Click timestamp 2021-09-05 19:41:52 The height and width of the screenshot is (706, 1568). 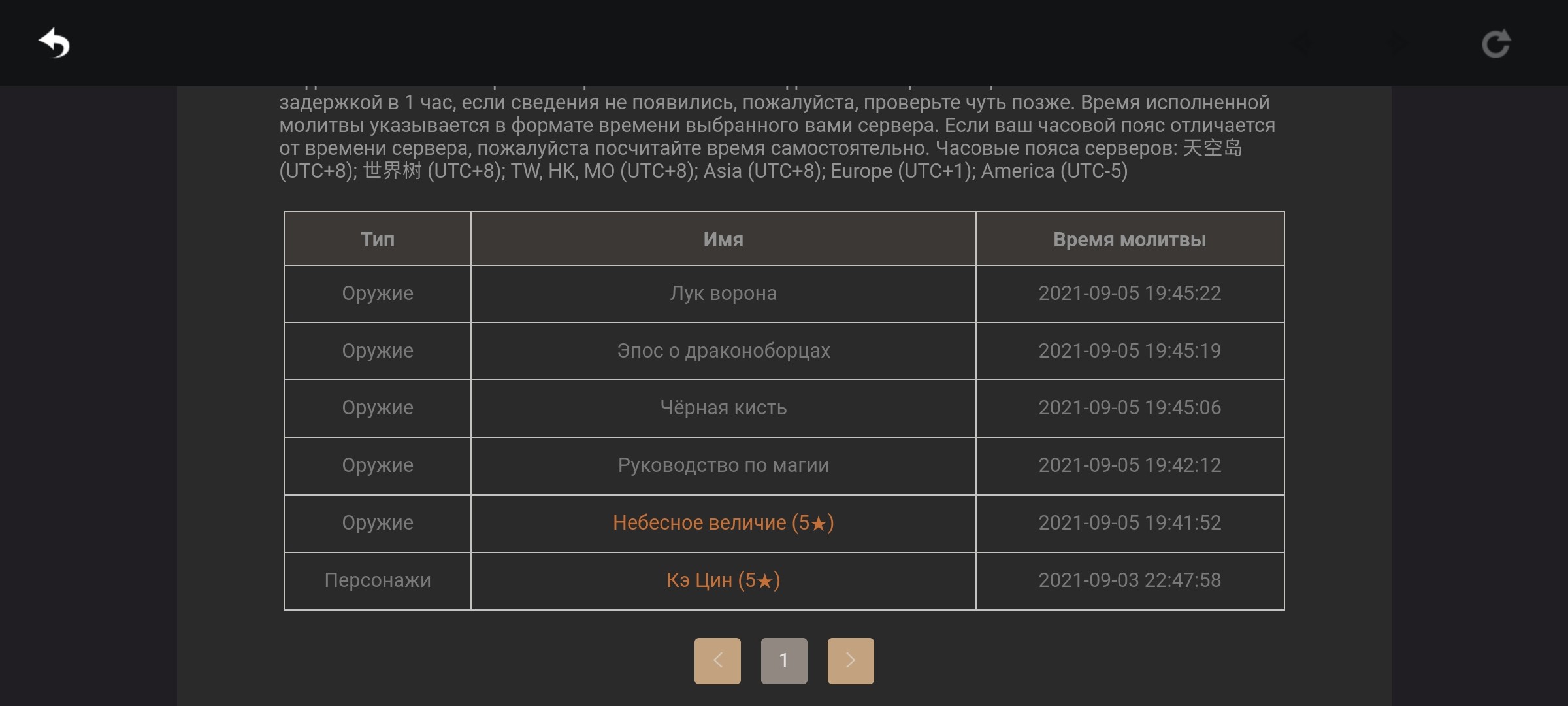(x=1130, y=523)
